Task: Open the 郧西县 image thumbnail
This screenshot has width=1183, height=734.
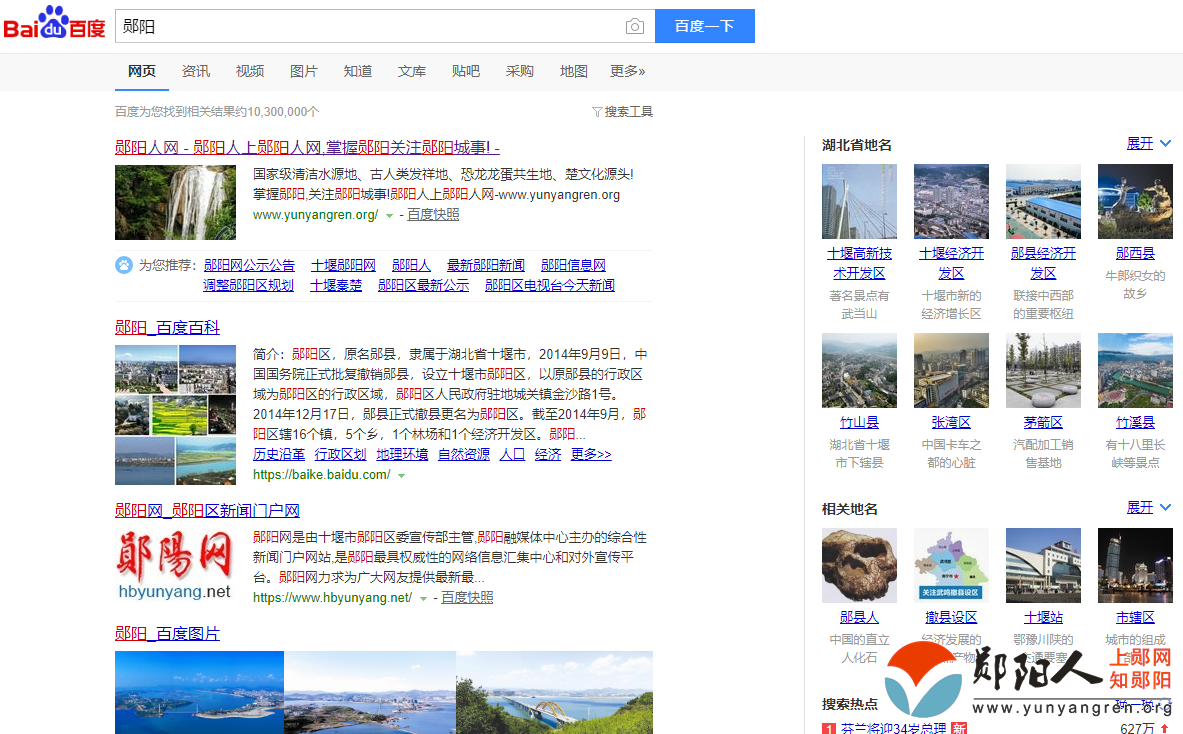Action: 1135,201
